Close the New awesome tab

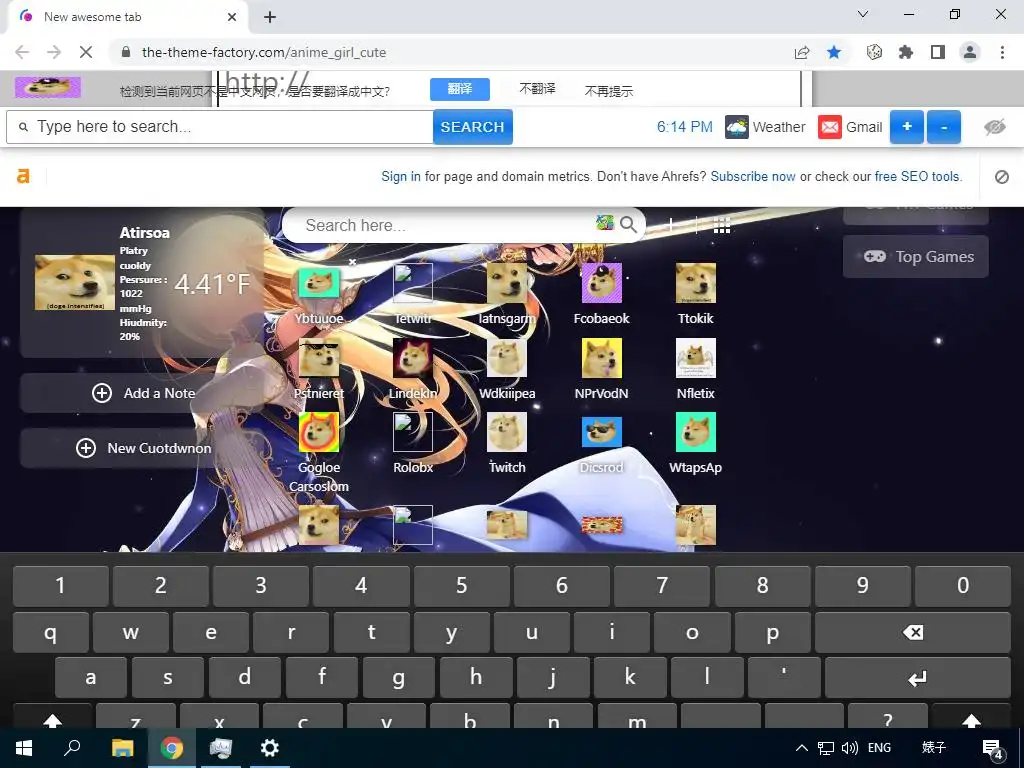click(x=232, y=17)
